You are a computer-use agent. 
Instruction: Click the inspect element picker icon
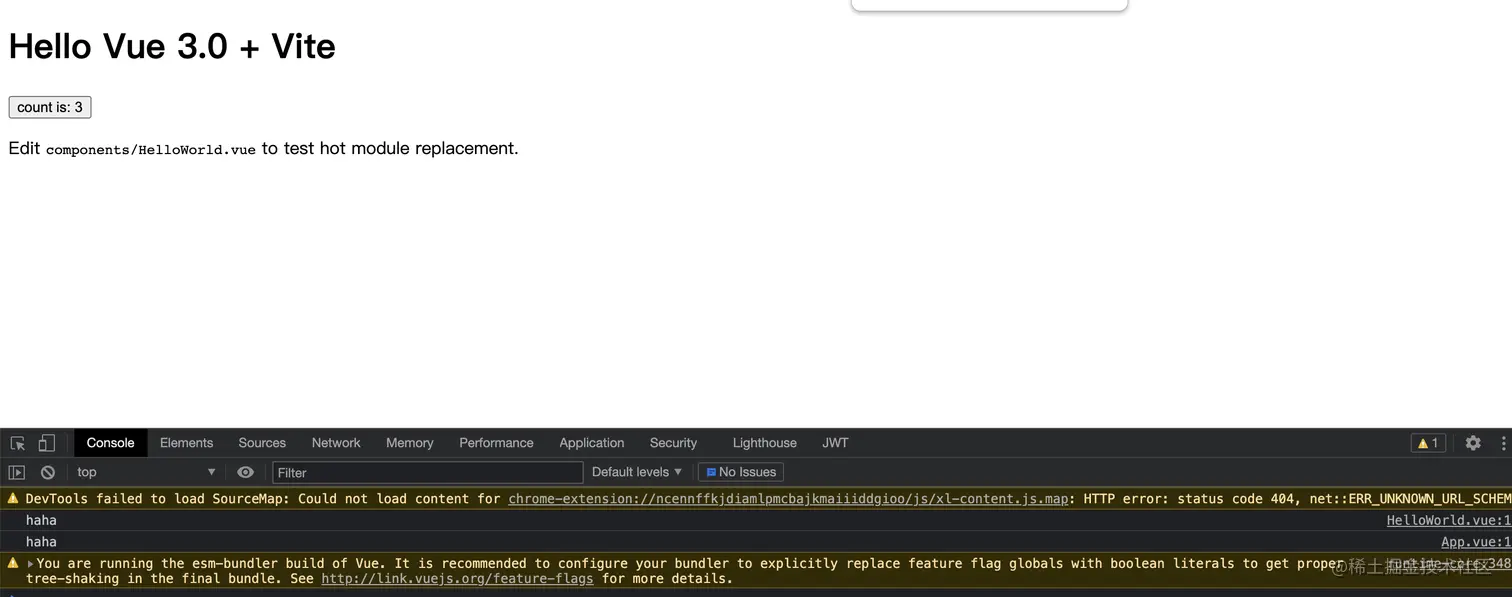pos(17,443)
